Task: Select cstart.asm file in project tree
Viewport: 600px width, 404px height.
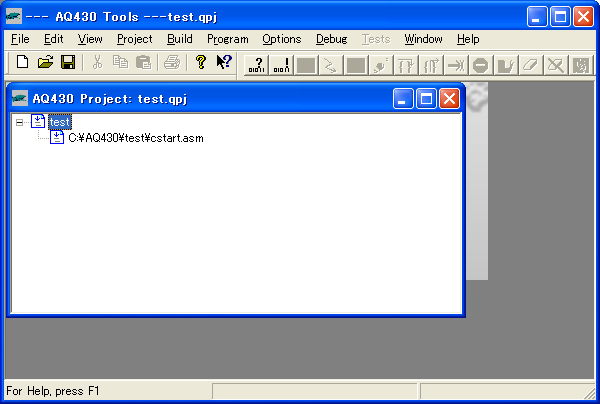Action: click(x=135, y=138)
